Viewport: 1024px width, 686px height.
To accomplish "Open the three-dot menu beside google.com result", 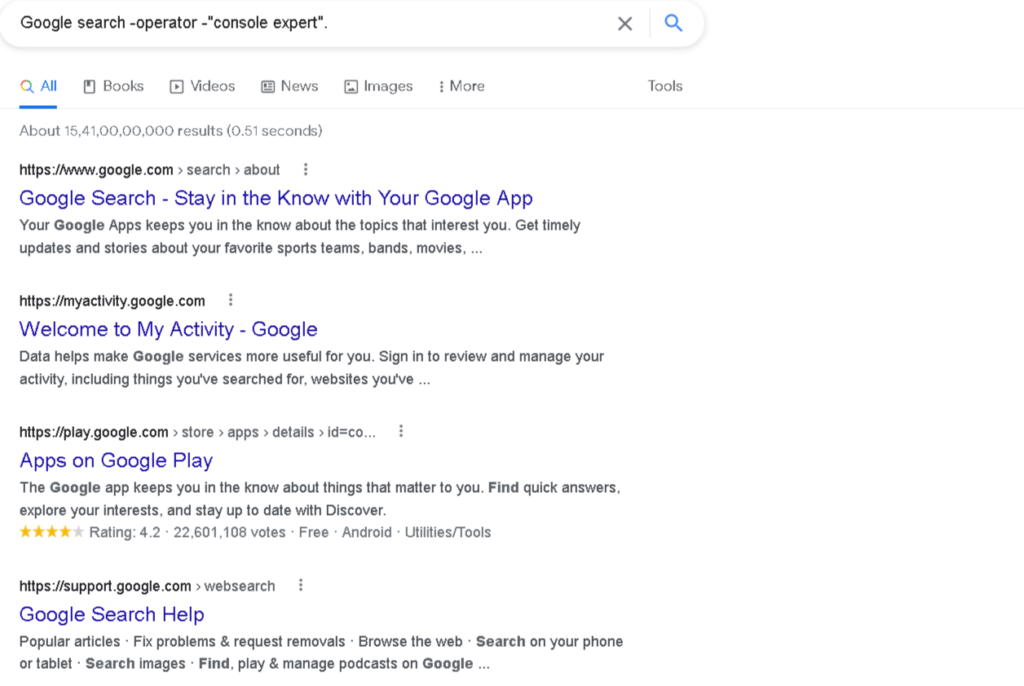I will click(305, 169).
